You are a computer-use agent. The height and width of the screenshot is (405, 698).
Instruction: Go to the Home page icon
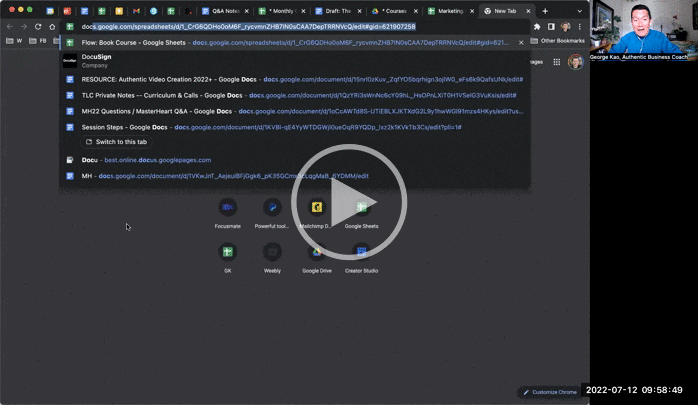[52, 27]
